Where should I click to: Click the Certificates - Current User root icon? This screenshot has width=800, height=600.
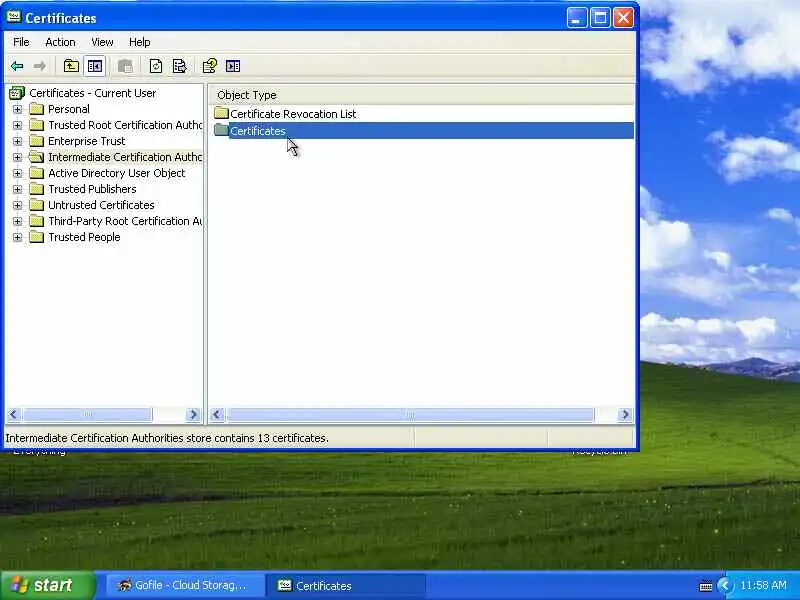click(x=17, y=93)
